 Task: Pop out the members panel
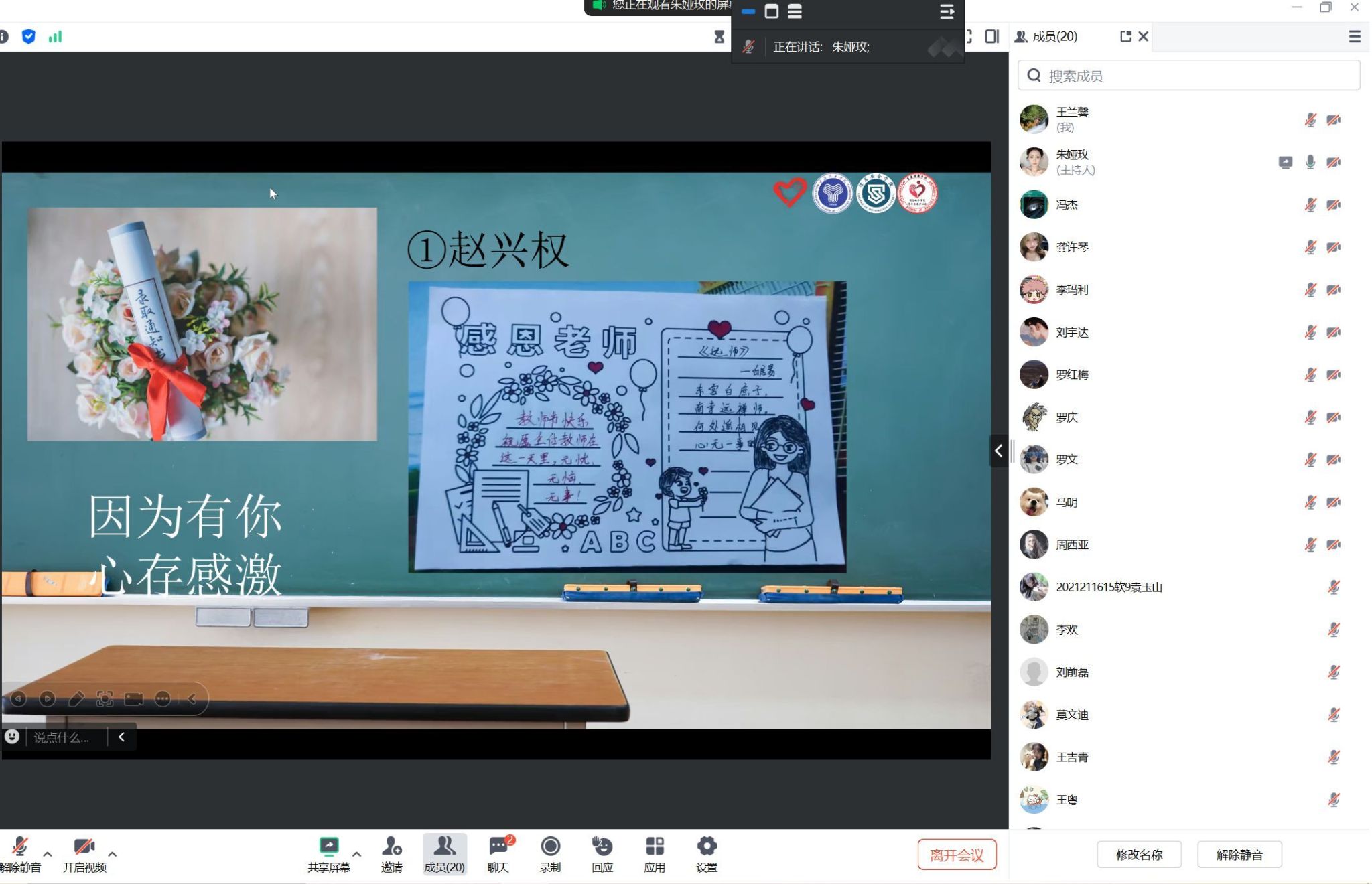pyautogui.click(x=1125, y=36)
